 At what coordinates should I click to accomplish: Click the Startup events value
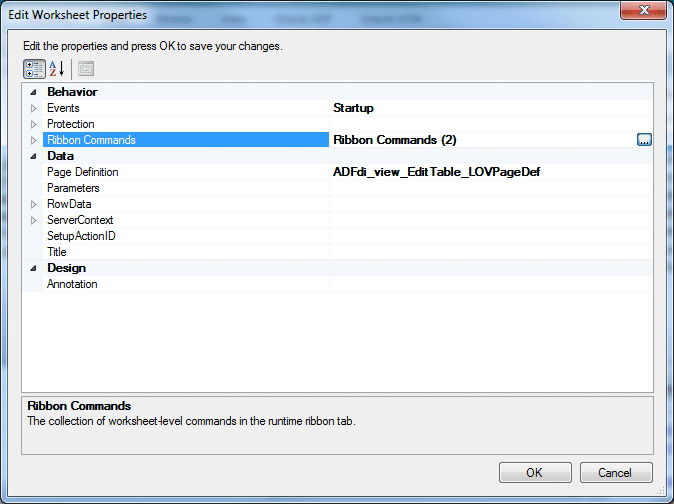pyautogui.click(x=353, y=108)
